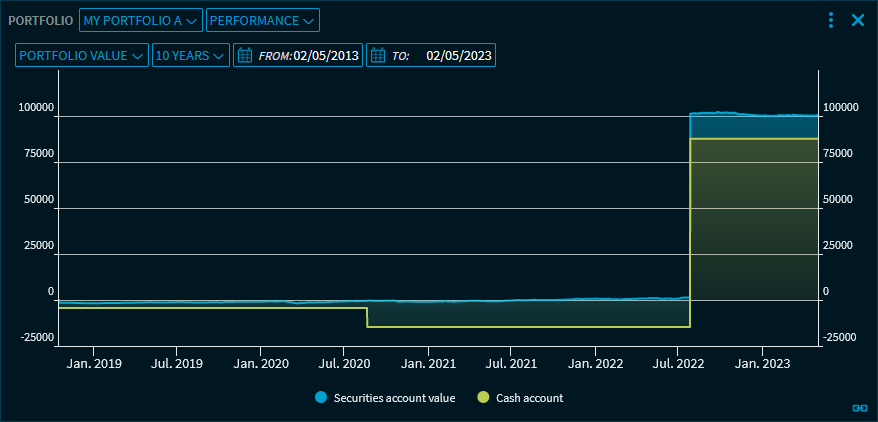Image resolution: width=878 pixels, height=422 pixels.
Task: Click the 100000 label on left axis
Action: (36, 107)
